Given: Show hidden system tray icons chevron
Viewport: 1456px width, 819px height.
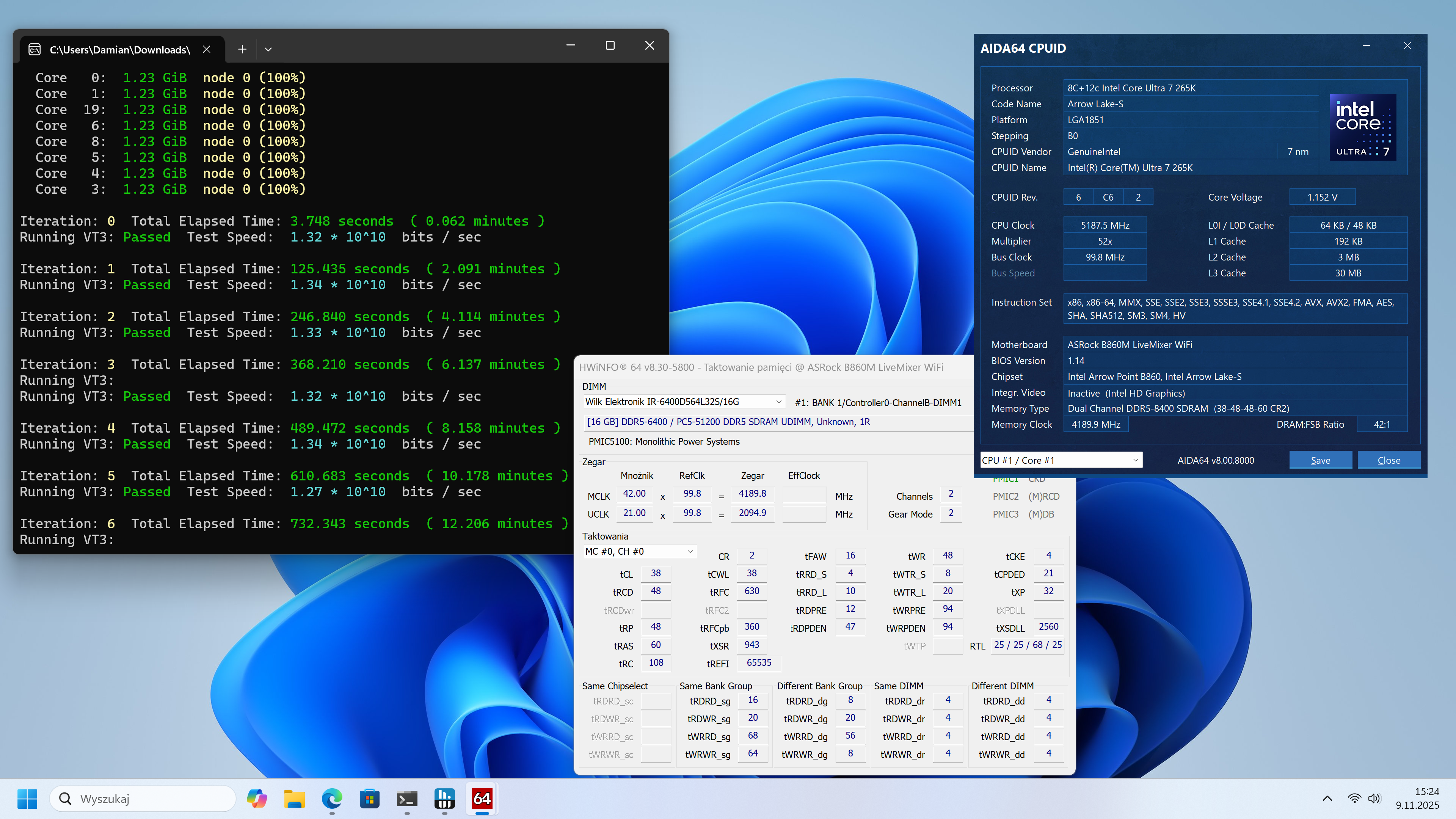Looking at the screenshot, I should 1327,798.
